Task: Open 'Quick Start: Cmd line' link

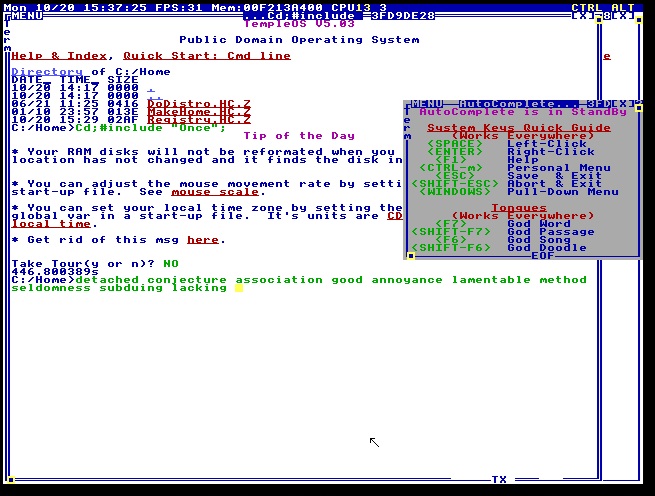Action: tap(207, 56)
